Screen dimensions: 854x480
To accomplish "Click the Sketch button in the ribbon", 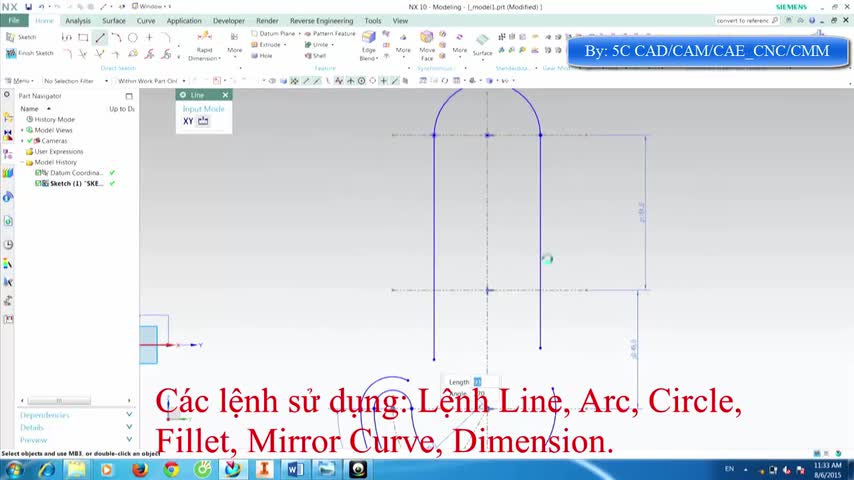I will [21, 37].
